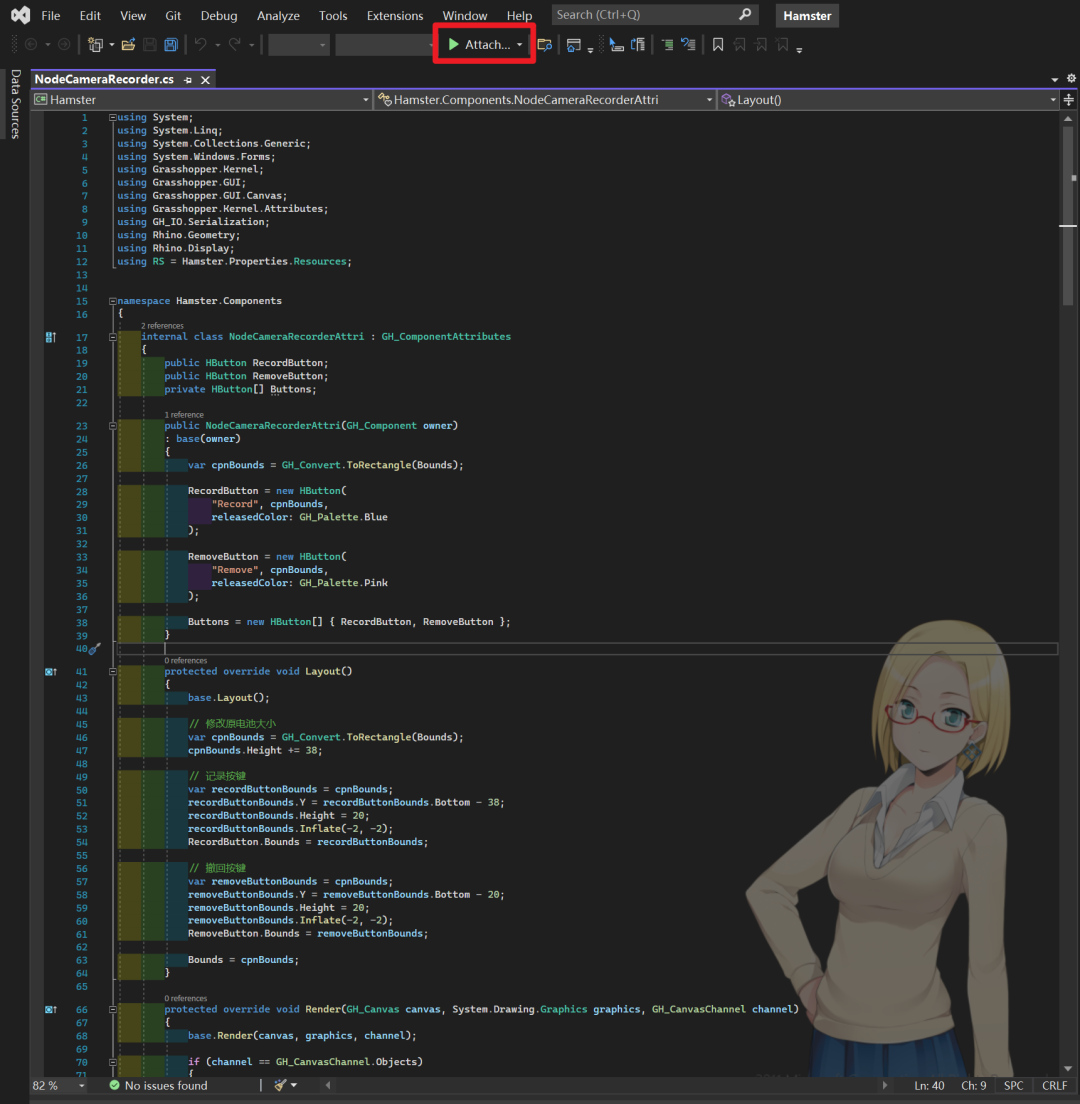The height and width of the screenshot is (1104, 1080).
Task: Toggle a bookmark using the bookmark toolbar icon
Action: click(719, 44)
